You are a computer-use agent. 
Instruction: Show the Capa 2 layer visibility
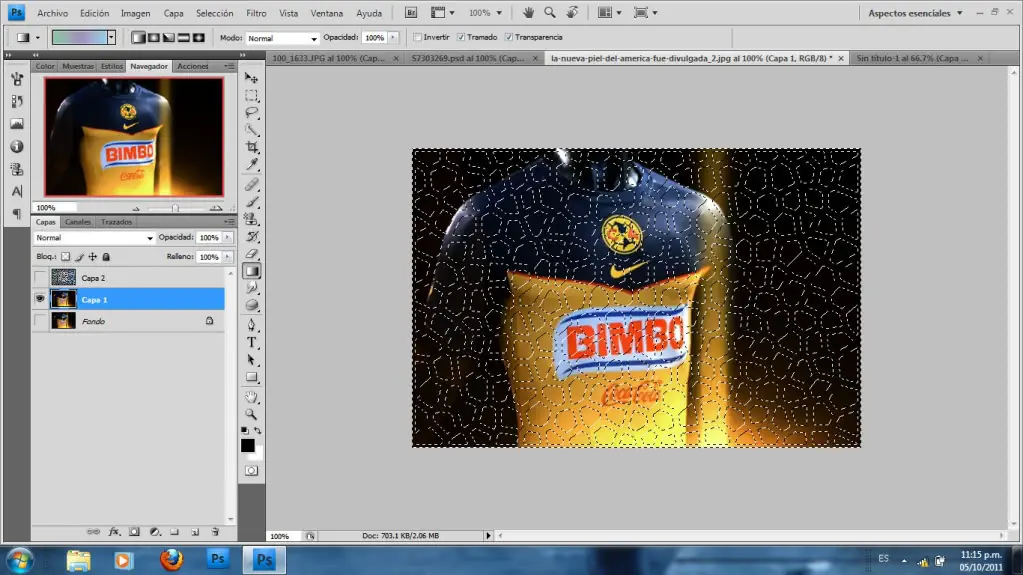40,277
